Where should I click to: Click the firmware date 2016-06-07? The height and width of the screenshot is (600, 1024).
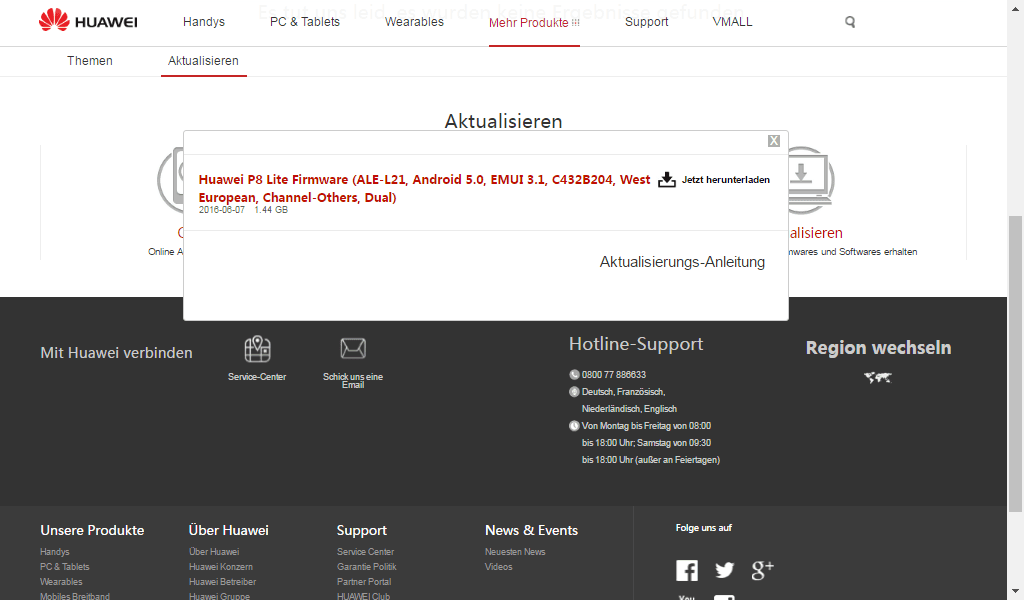(x=222, y=210)
